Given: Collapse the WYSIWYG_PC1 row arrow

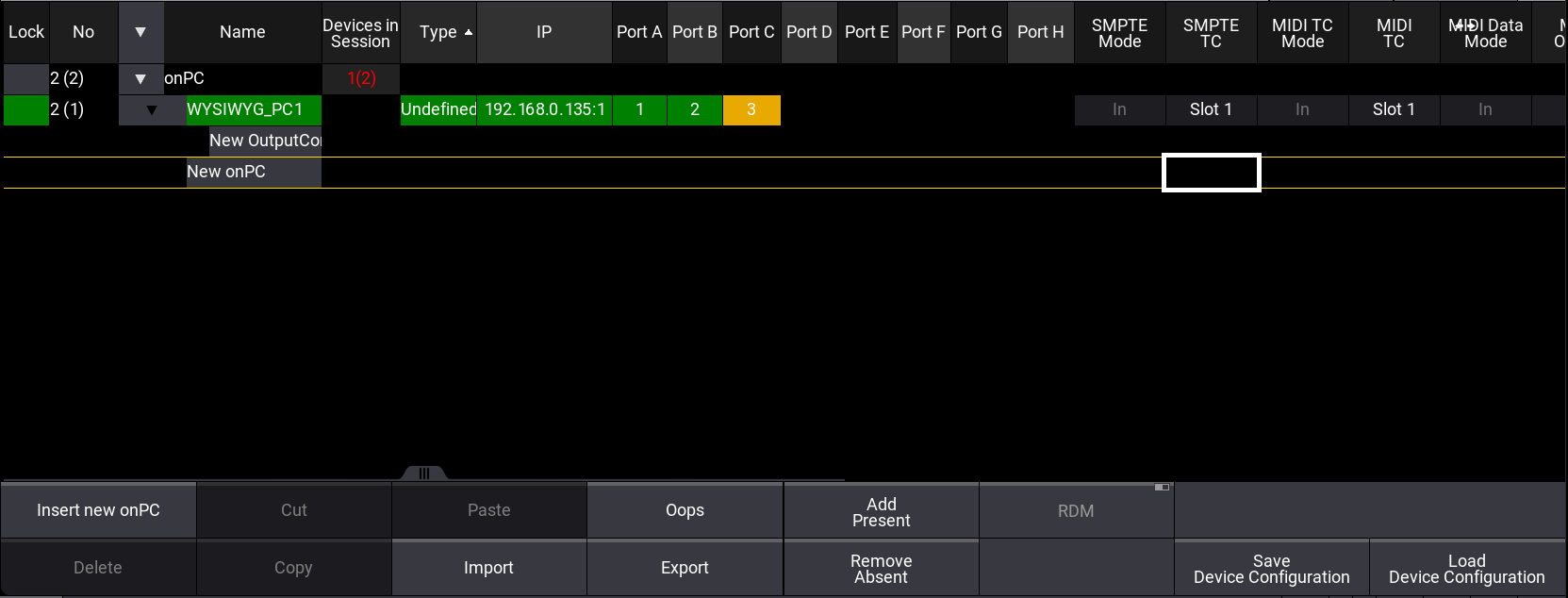Looking at the screenshot, I should click(x=152, y=110).
